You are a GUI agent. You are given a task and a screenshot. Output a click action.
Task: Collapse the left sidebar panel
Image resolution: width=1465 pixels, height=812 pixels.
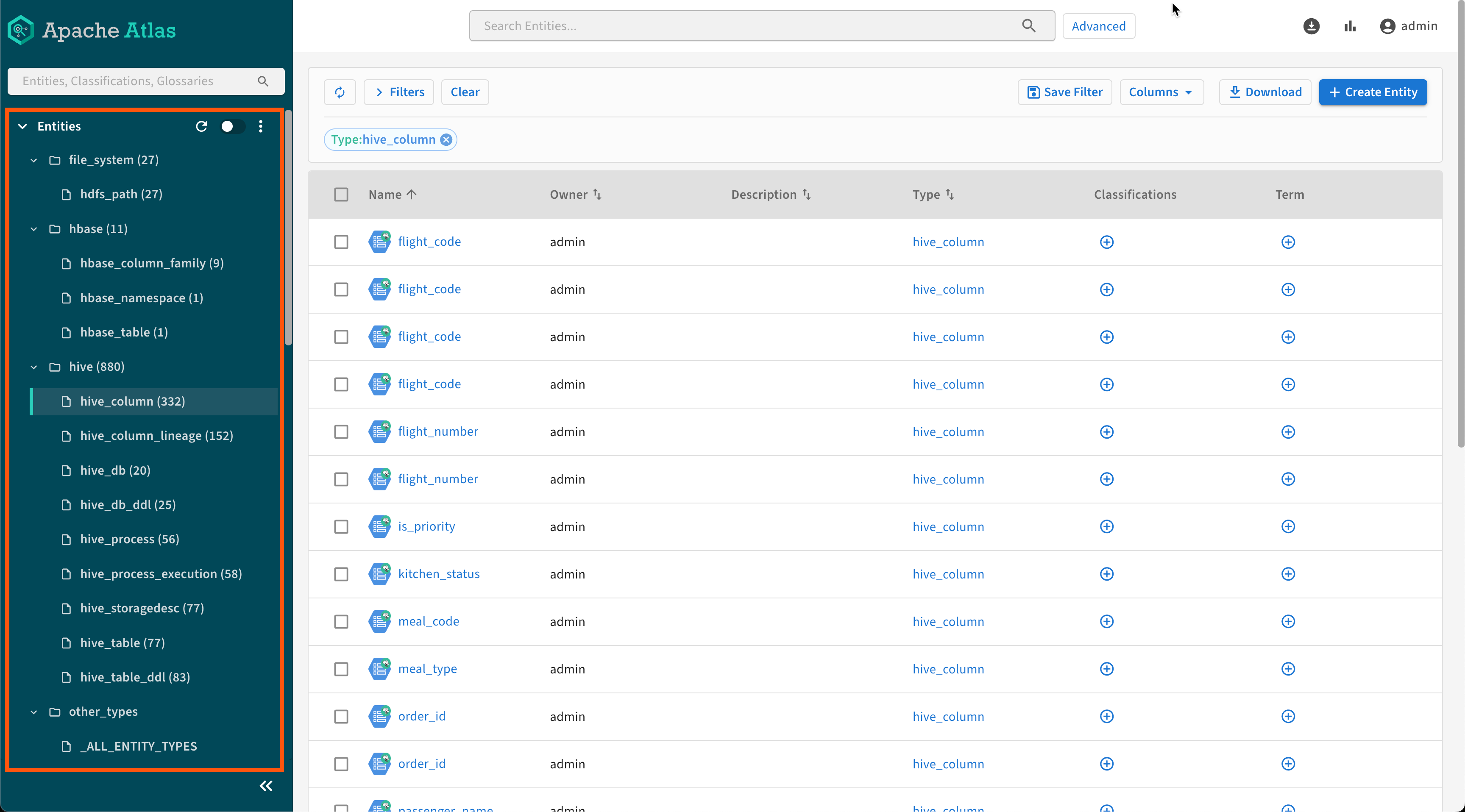[x=266, y=786]
